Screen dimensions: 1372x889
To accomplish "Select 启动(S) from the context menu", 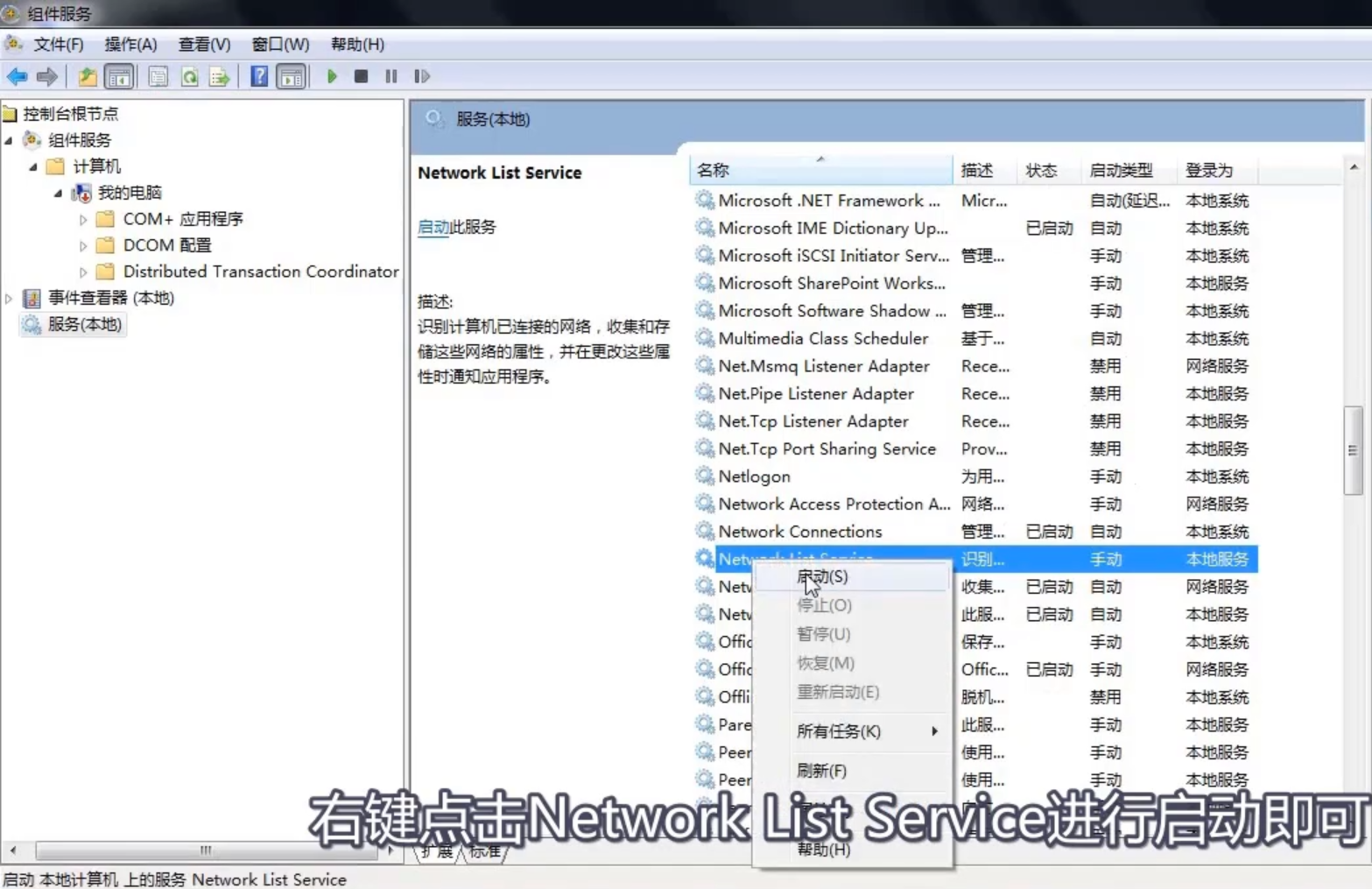I will [821, 576].
